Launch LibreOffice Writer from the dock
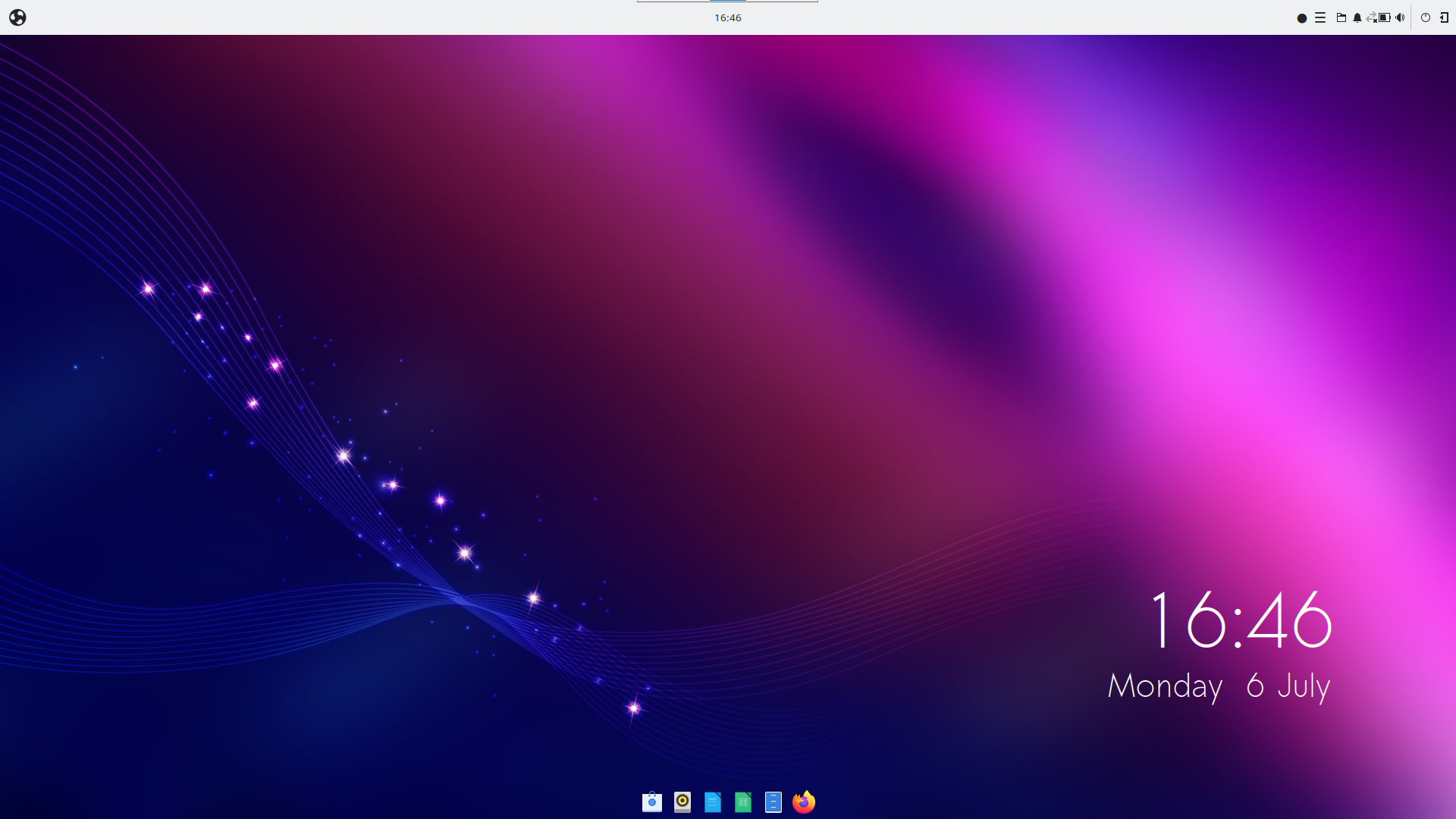Viewport: 1456px width, 819px height. tap(712, 802)
